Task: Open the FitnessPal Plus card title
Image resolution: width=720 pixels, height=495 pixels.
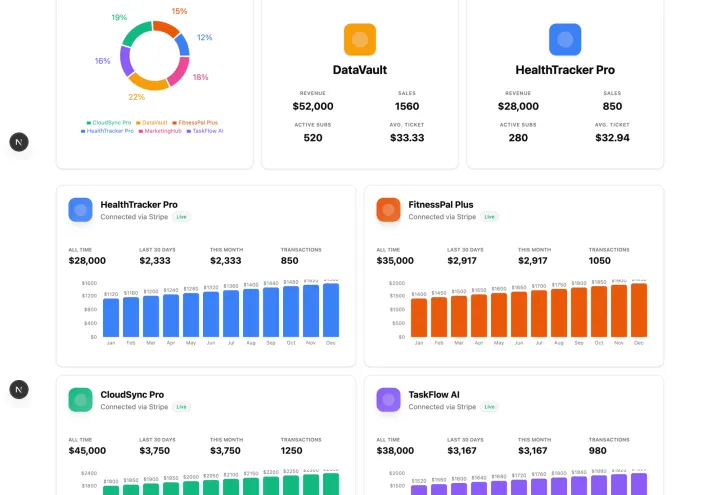Action: click(x=441, y=205)
